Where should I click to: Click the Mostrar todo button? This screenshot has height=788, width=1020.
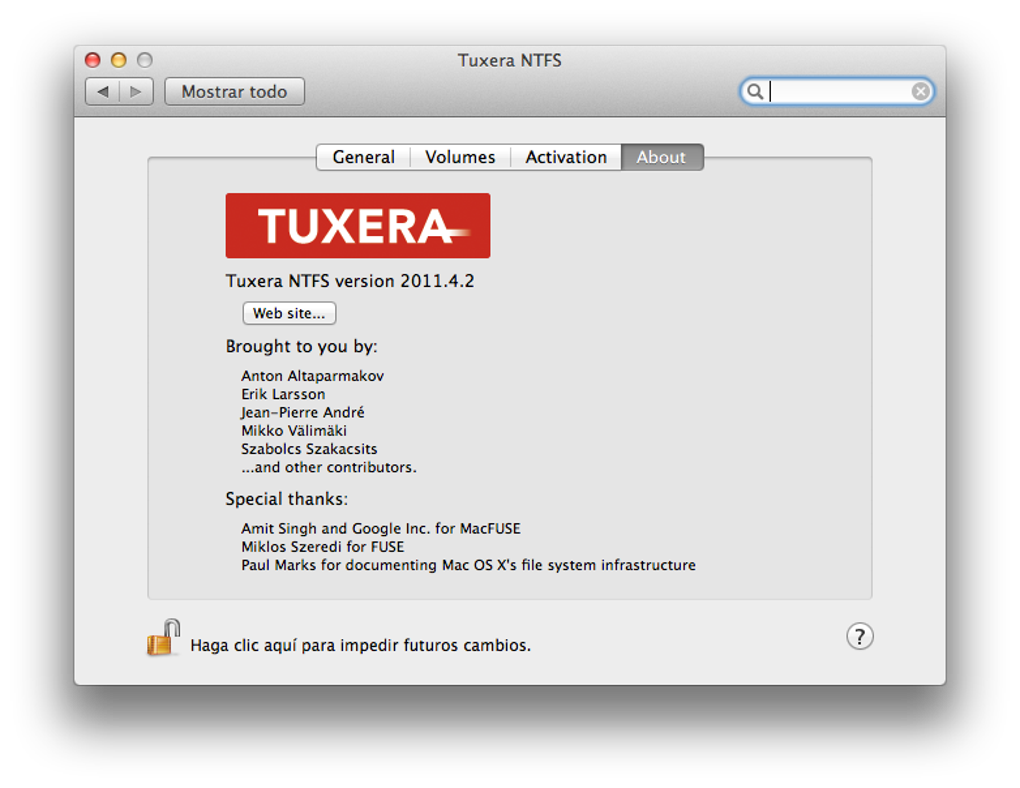pyautogui.click(x=234, y=92)
